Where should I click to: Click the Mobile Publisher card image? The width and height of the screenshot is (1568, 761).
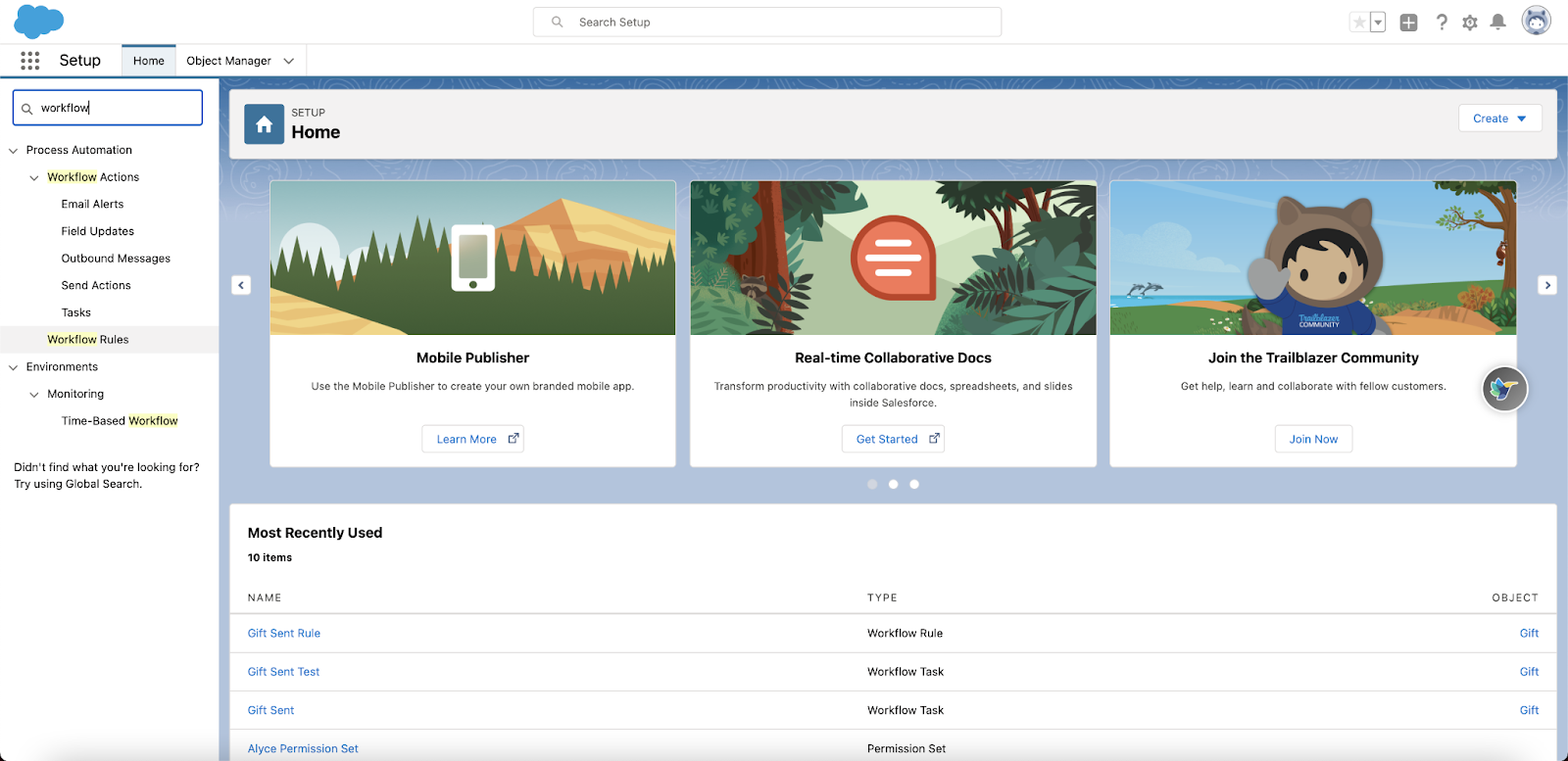[x=472, y=258]
